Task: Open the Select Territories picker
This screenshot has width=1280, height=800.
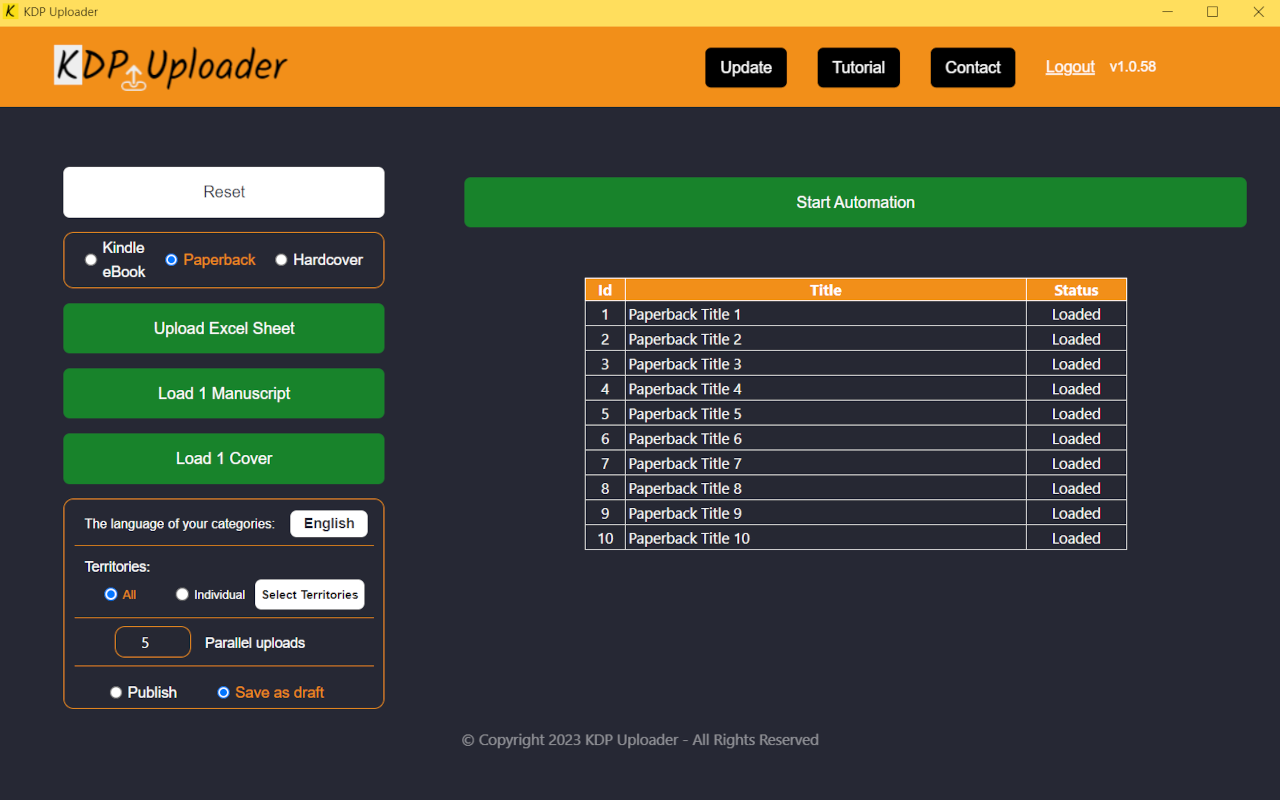Action: 310,594
